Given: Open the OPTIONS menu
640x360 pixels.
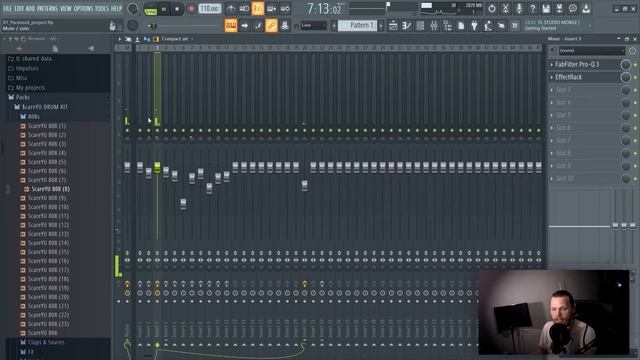Looking at the screenshot, I should coord(84,9).
